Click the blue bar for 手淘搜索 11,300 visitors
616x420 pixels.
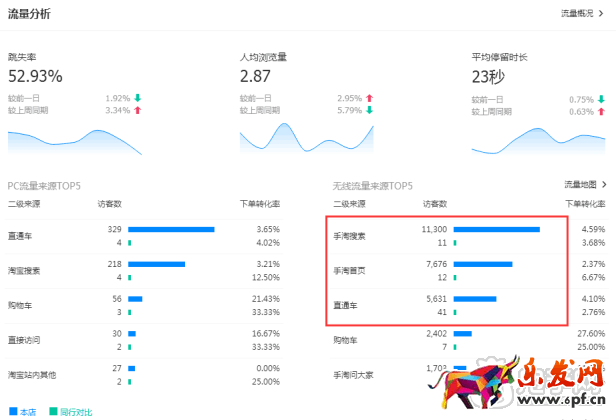497,229
